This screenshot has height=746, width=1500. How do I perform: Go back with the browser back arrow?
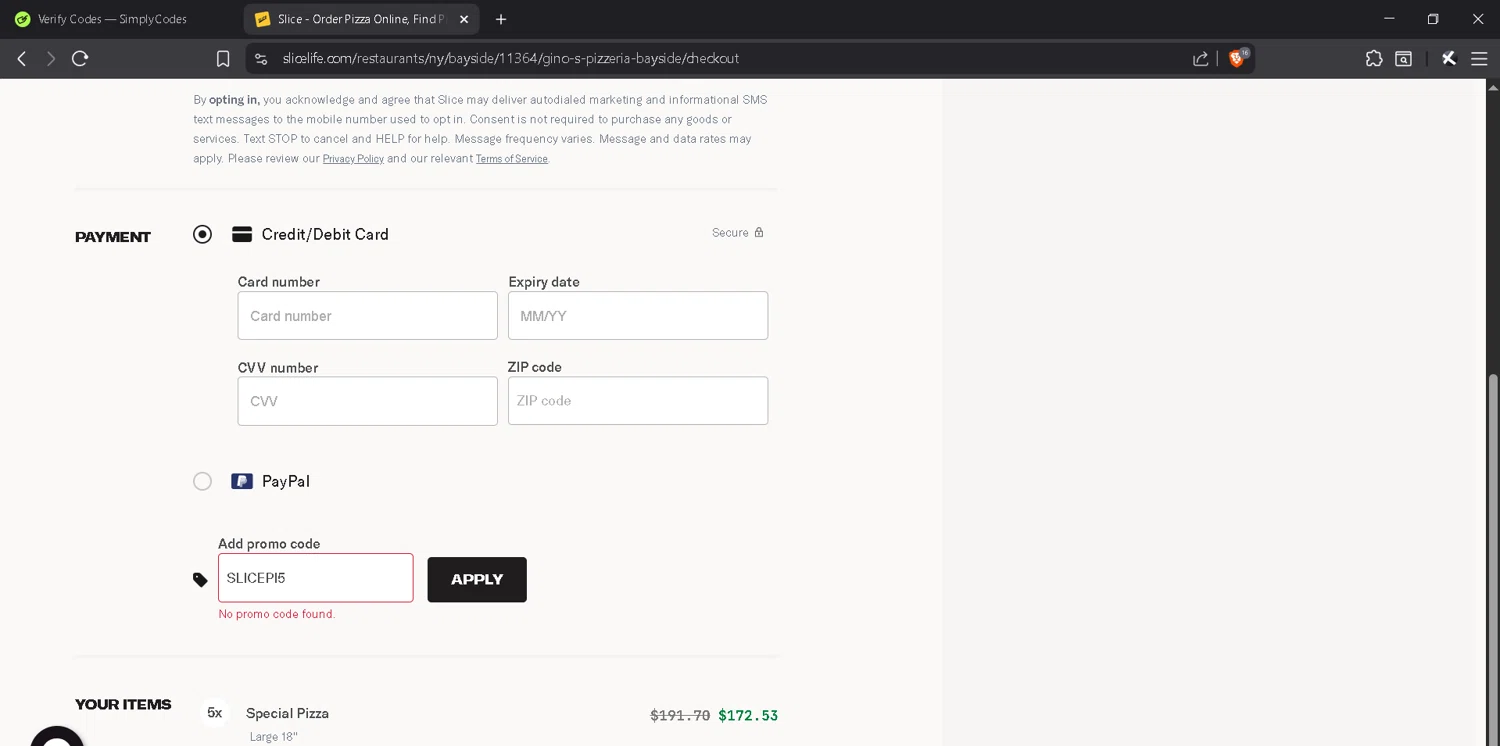[x=21, y=59]
